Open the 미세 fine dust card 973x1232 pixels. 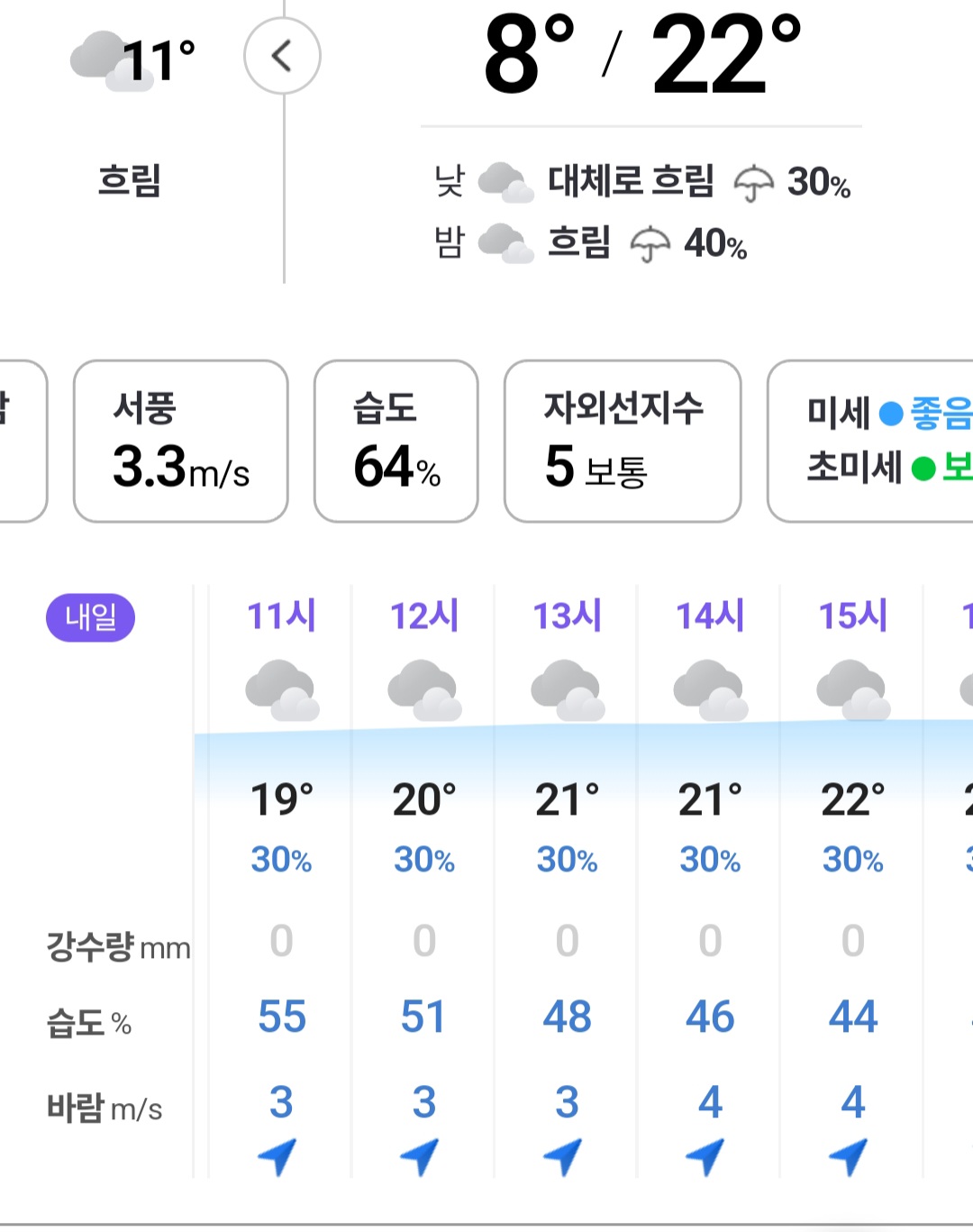tap(870, 441)
